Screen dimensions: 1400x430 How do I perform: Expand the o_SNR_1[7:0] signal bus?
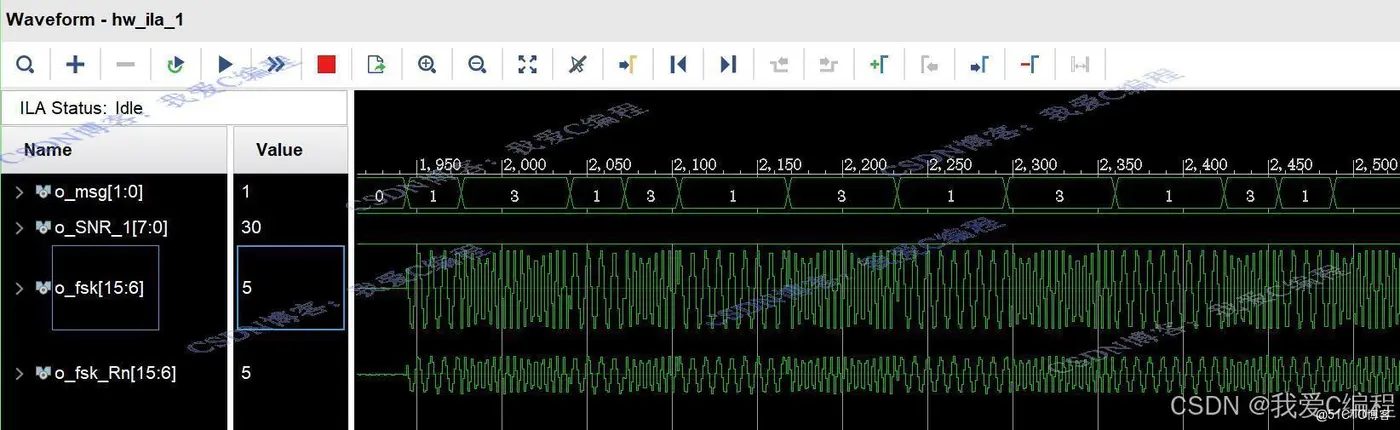pos(19,228)
